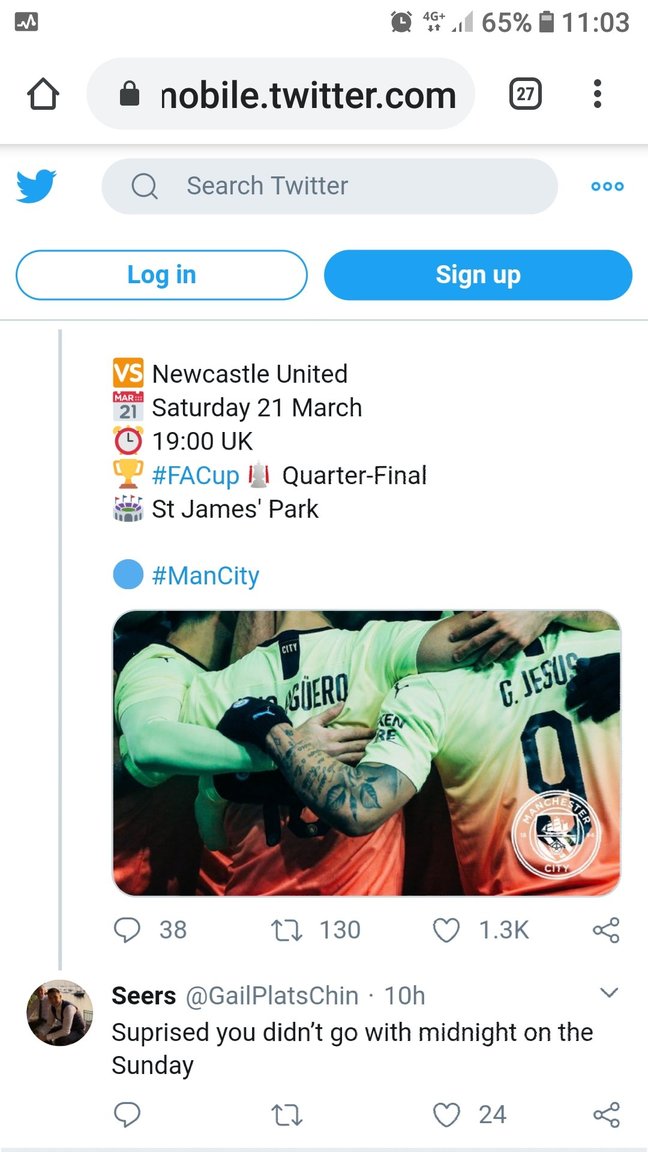The height and width of the screenshot is (1152, 648).
Task: Open the #ManCity hashtag link
Action: (x=205, y=576)
